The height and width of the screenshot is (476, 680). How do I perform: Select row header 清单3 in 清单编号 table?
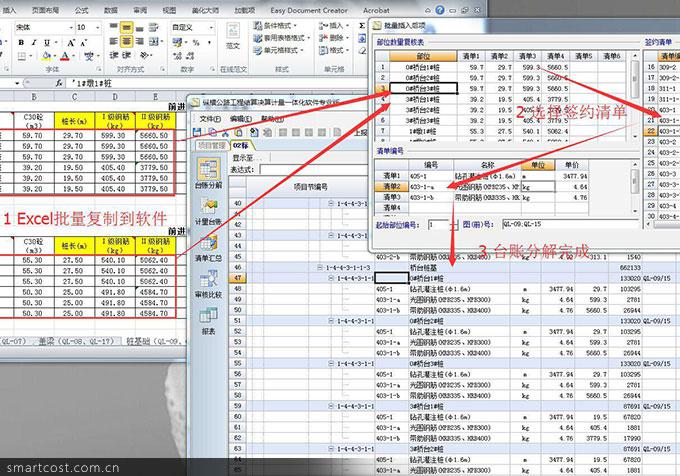[x=392, y=197]
